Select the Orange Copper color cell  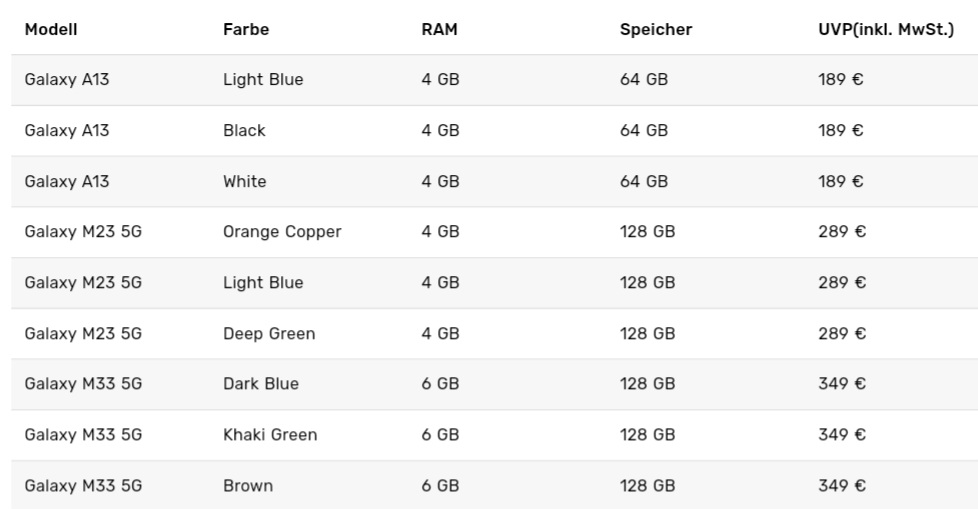pos(282,232)
